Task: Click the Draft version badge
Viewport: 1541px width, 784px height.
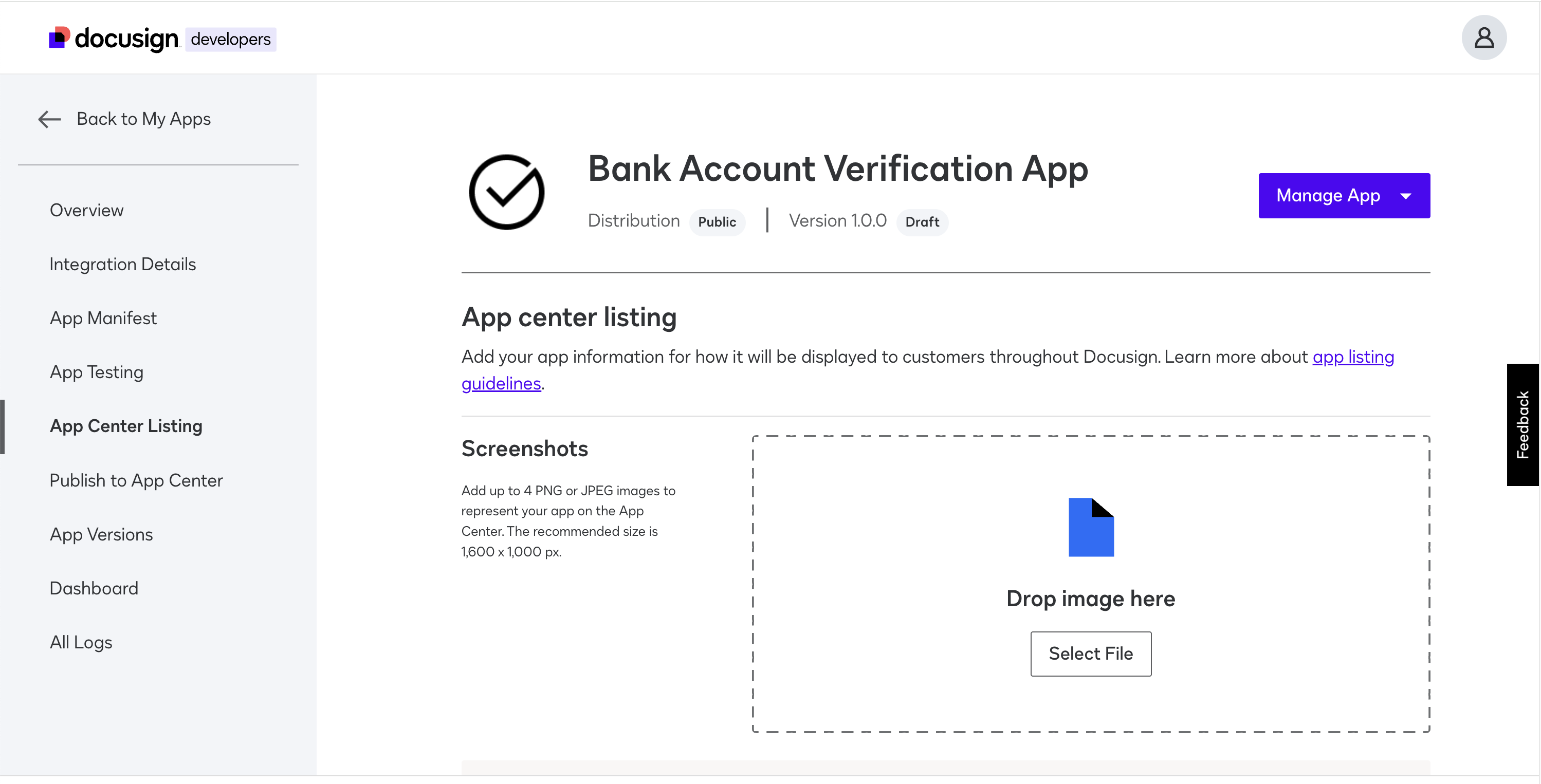Action: [922, 222]
